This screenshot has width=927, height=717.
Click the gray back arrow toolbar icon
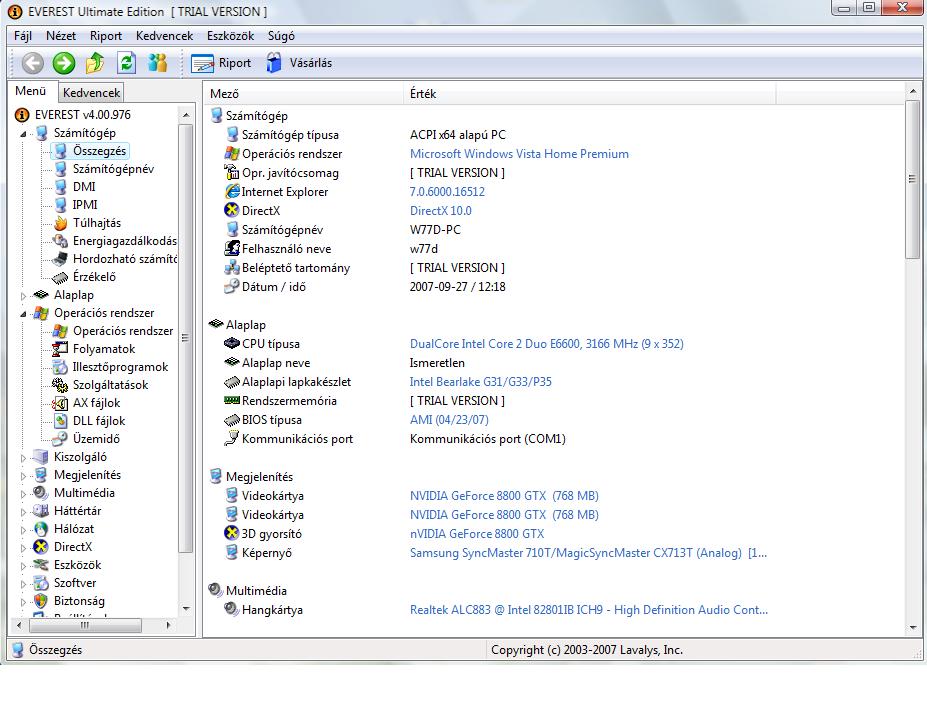pyautogui.click(x=33, y=63)
